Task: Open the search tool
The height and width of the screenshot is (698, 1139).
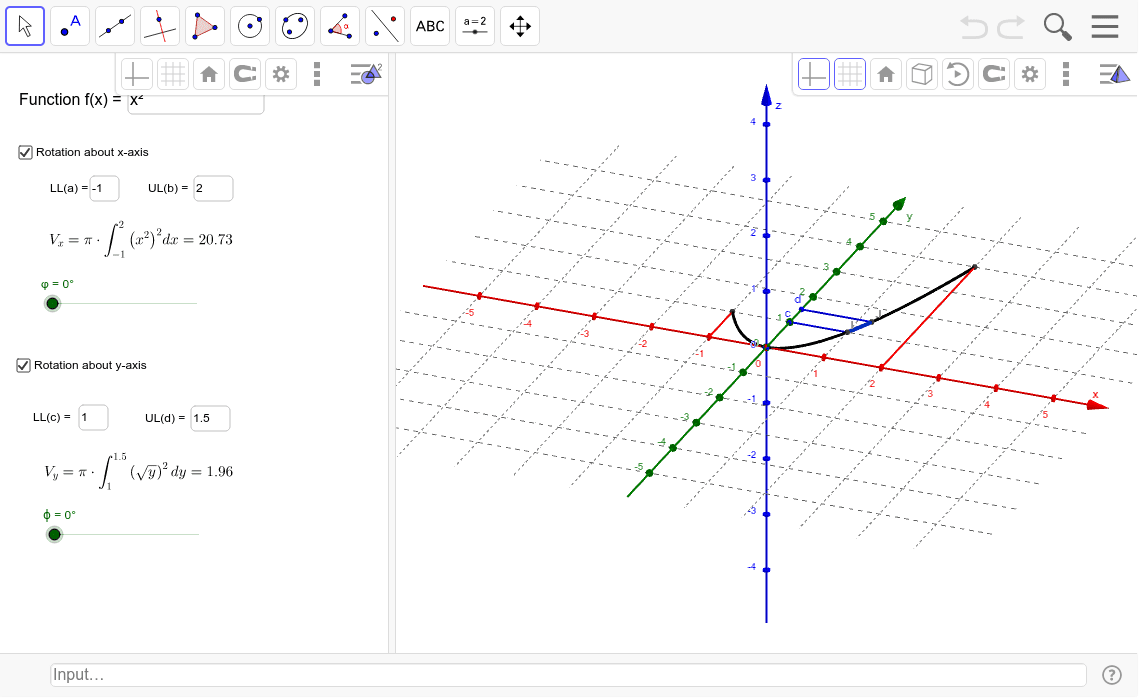Action: point(1057,27)
